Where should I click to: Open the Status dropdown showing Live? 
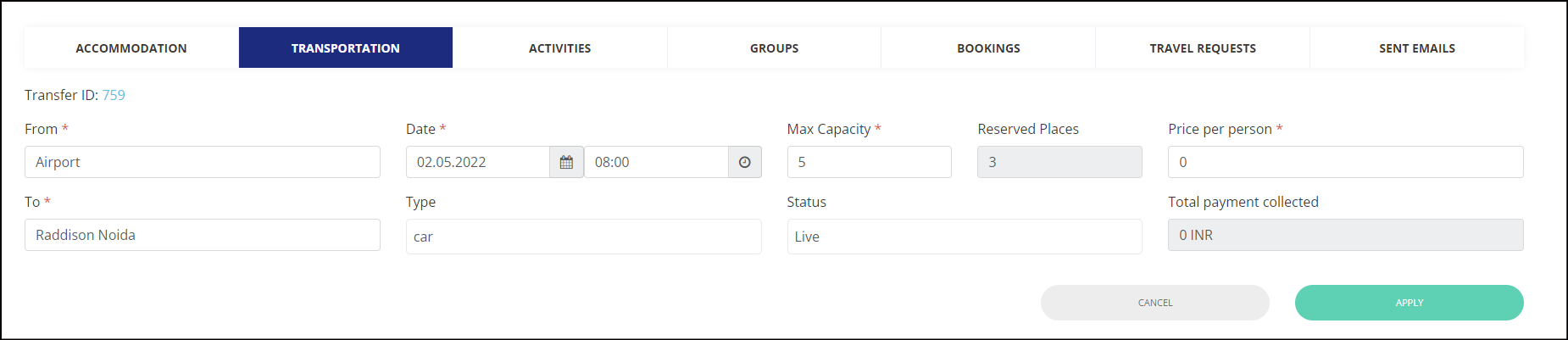[965, 237]
